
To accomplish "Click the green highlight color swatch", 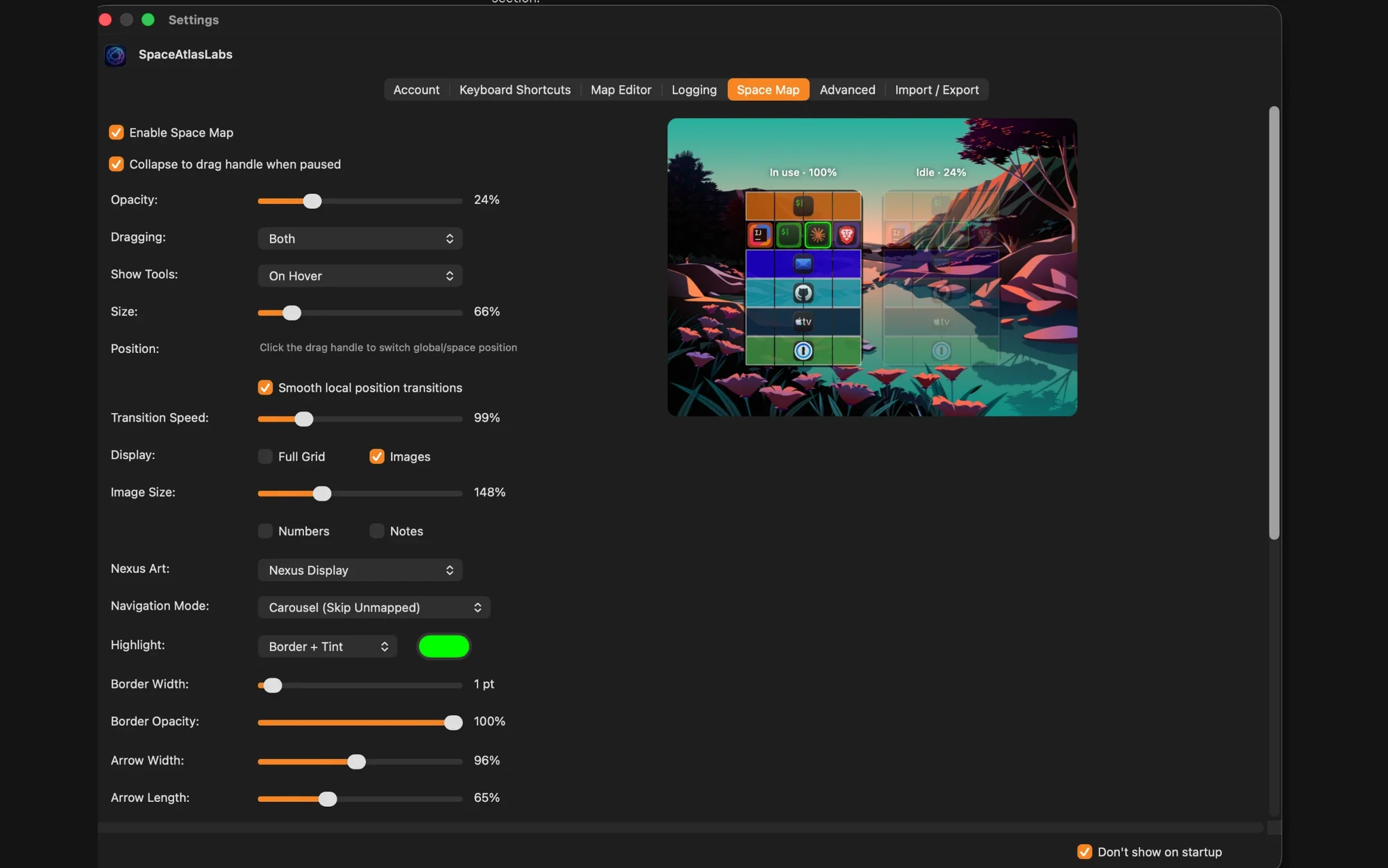I will (x=444, y=646).
